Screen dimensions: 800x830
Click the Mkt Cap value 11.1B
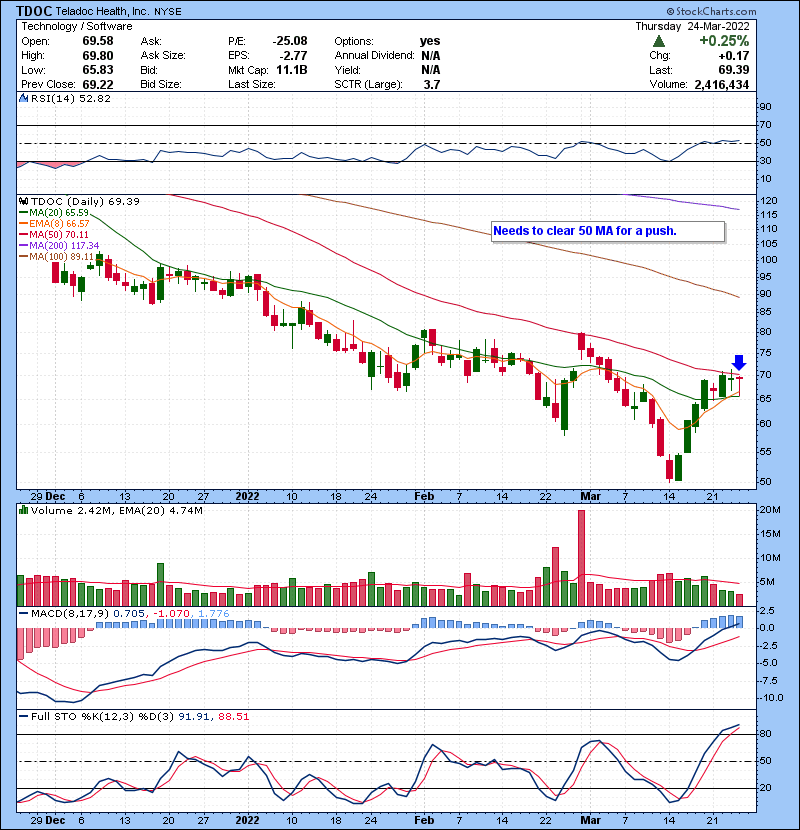292,70
